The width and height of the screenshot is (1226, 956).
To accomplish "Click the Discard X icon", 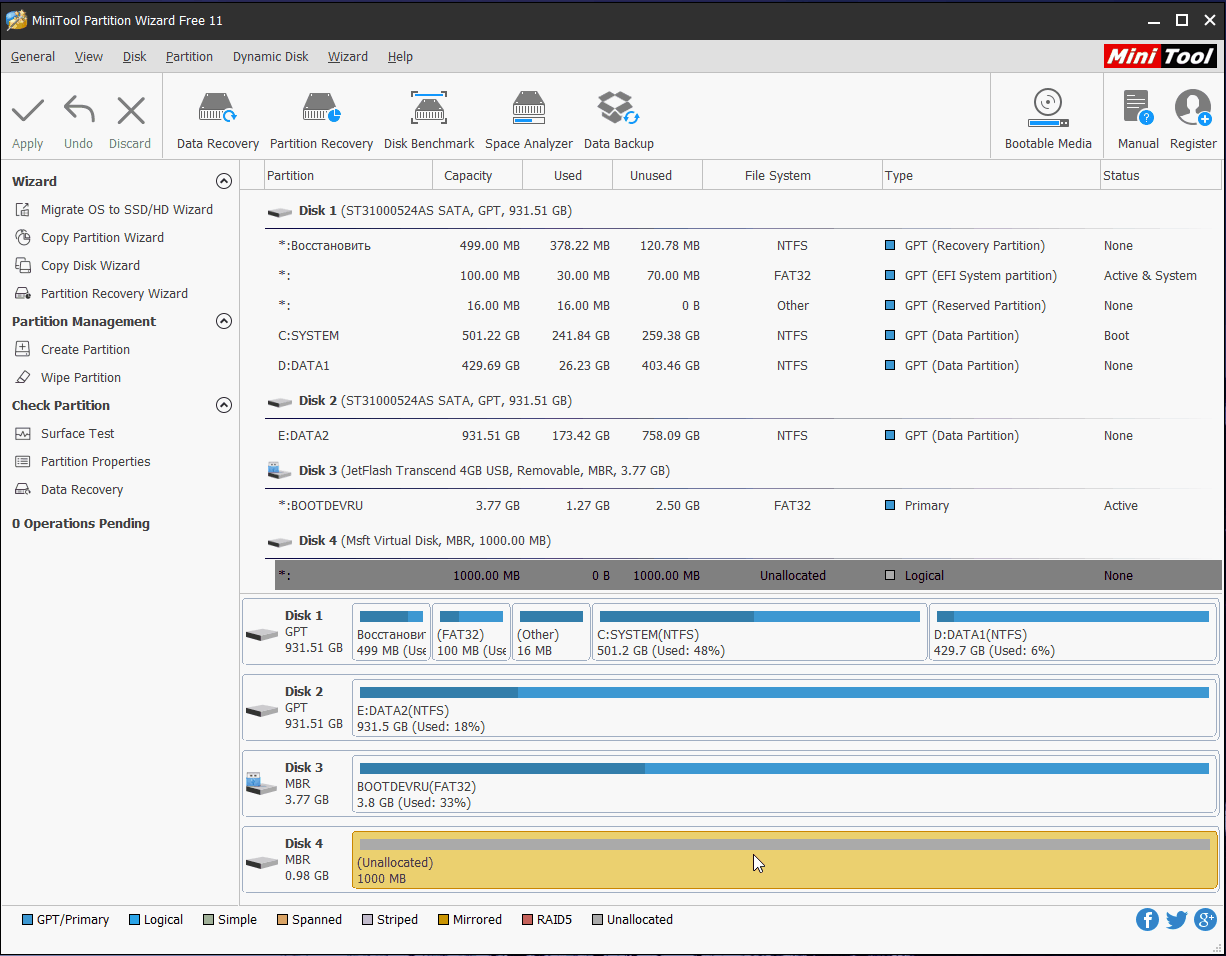I will tap(131, 110).
